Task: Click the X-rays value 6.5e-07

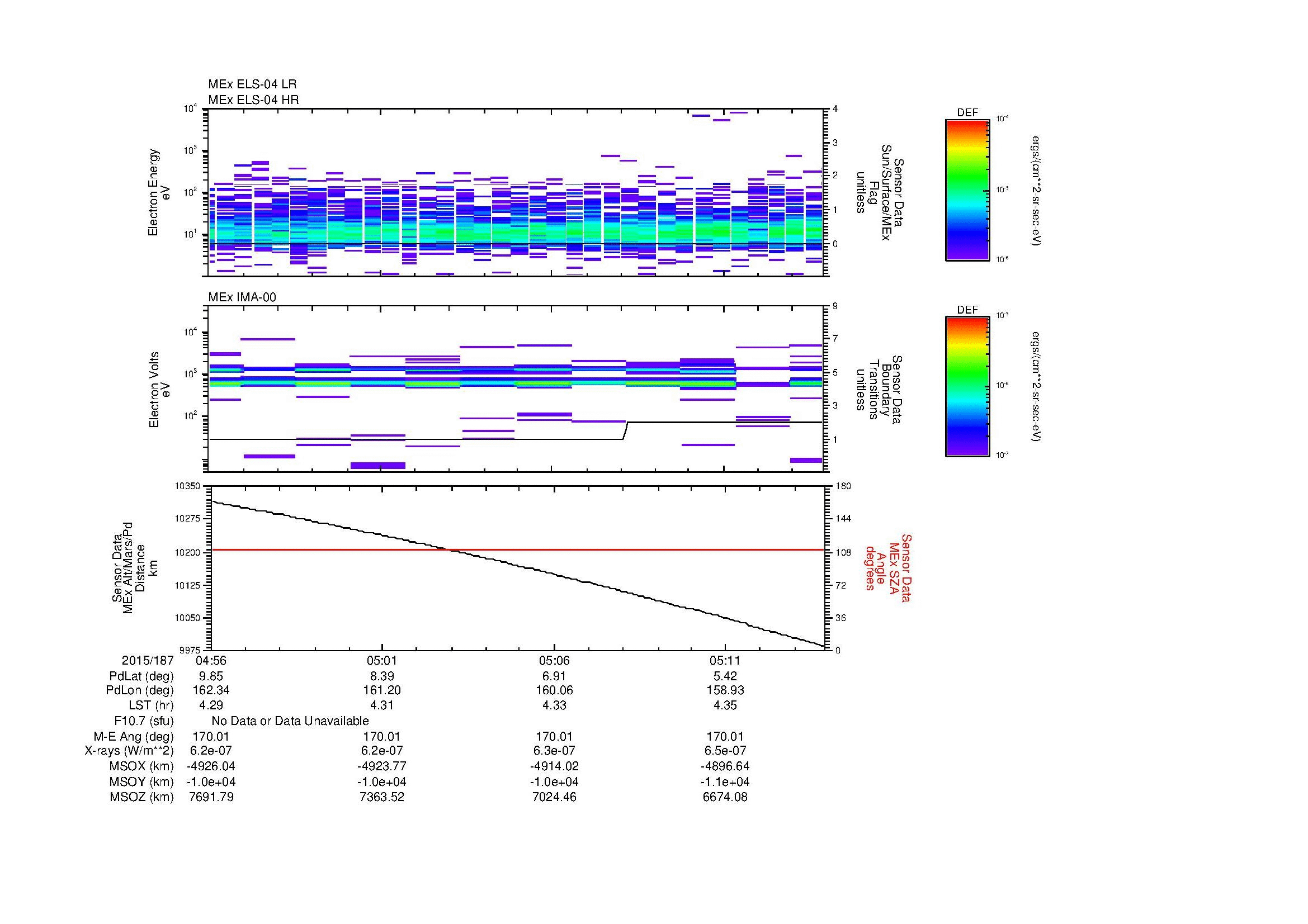Action: pyautogui.click(x=725, y=751)
